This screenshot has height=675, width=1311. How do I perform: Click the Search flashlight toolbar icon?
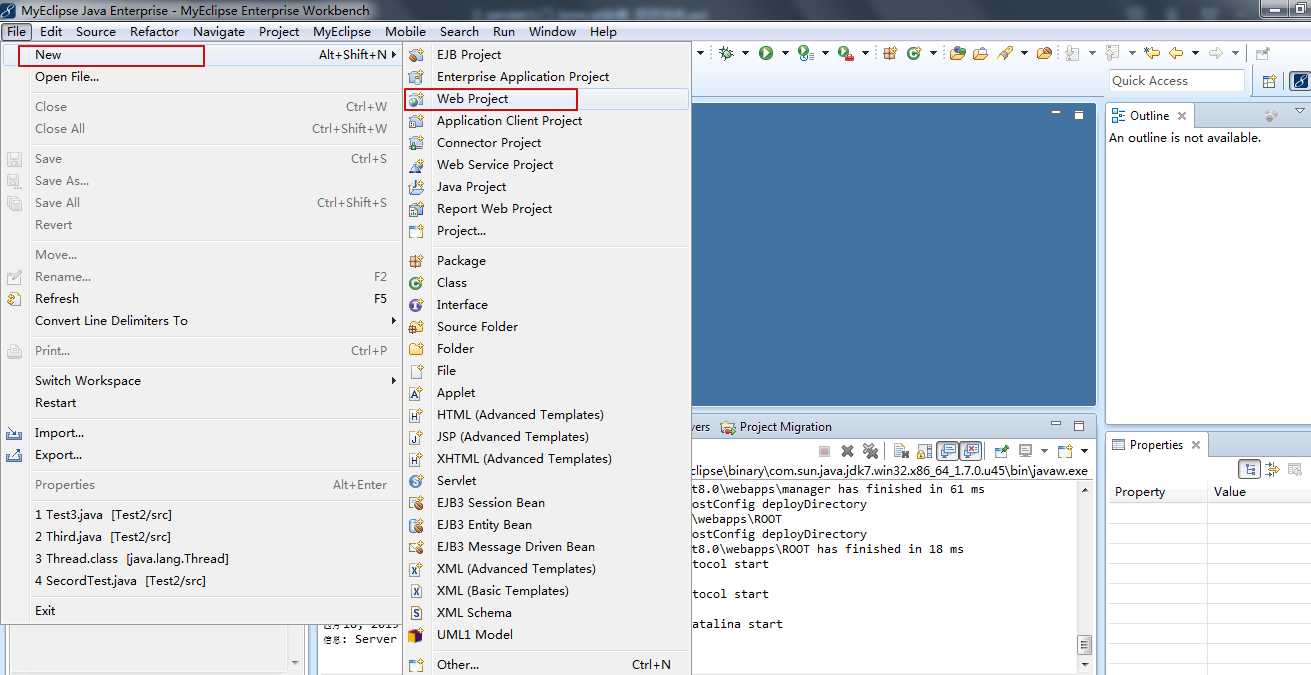tap(1004, 53)
